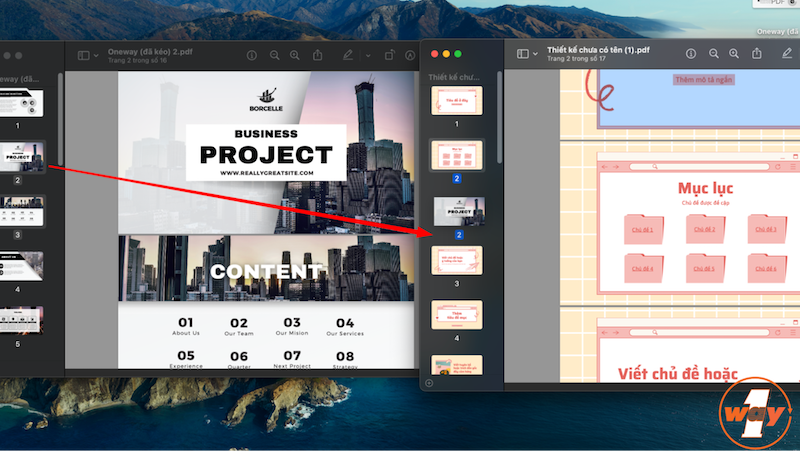Viewport: 800px width, 451px height.
Task: Click Chủ đề 4 folder link
Action: click(643, 268)
